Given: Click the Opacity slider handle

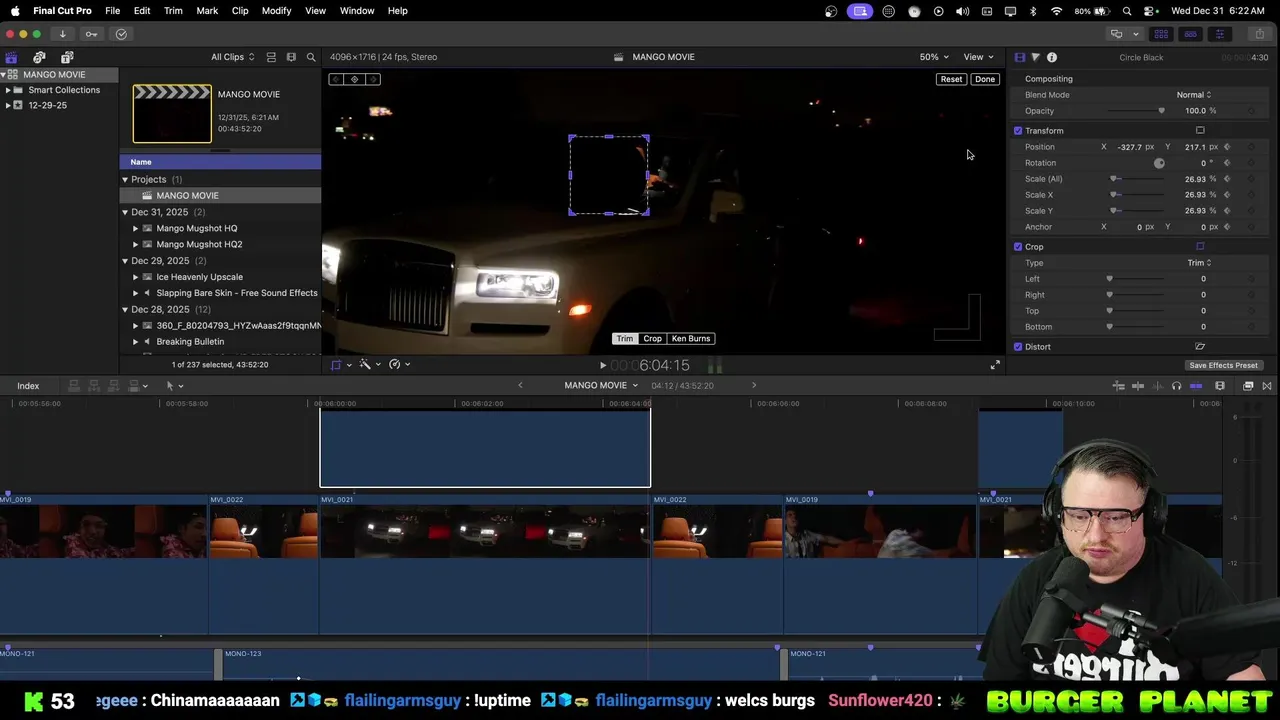Looking at the screenshot, I should pyautogui.click(x=1161, y=111).
